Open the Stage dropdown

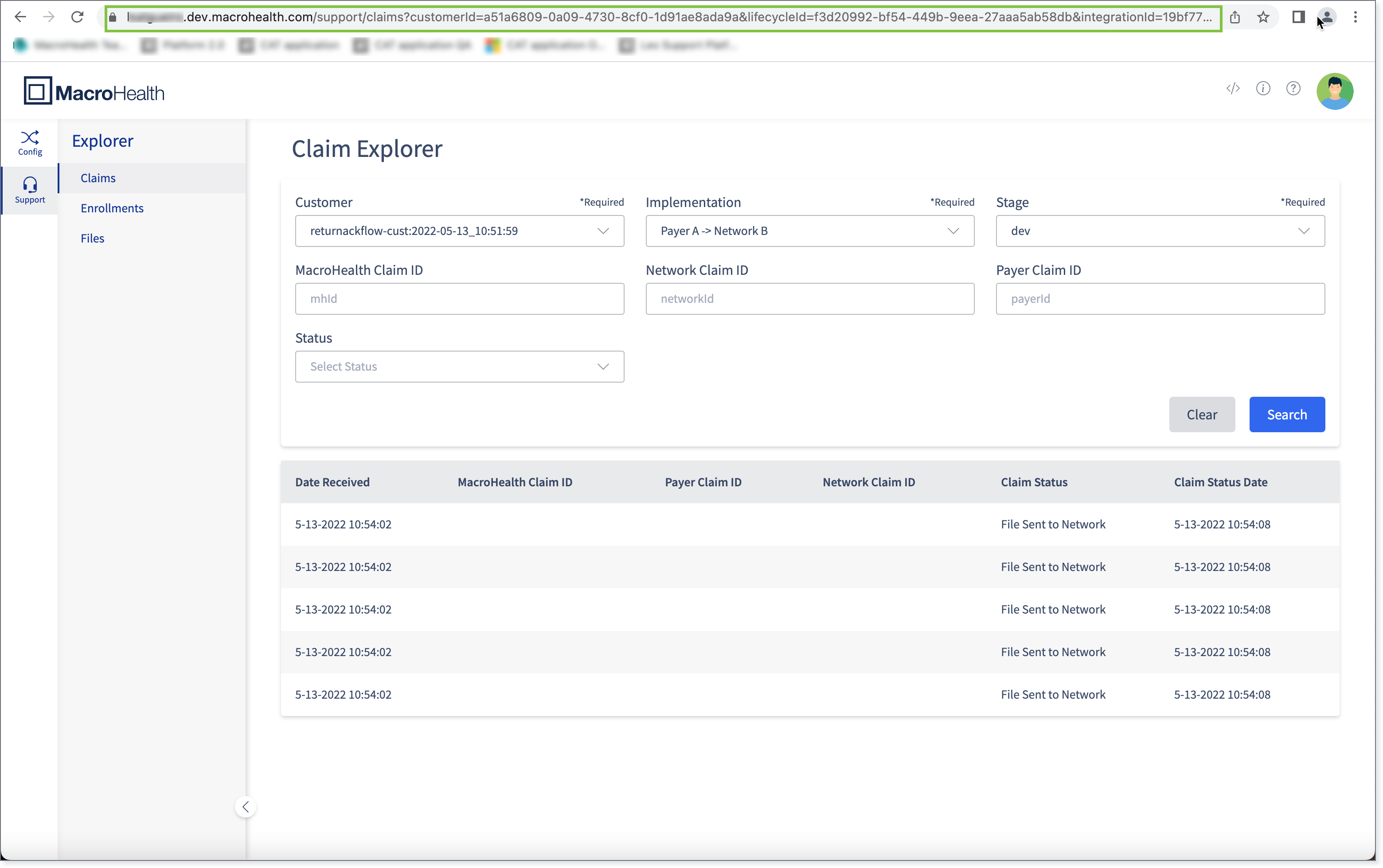point(1160,231)
